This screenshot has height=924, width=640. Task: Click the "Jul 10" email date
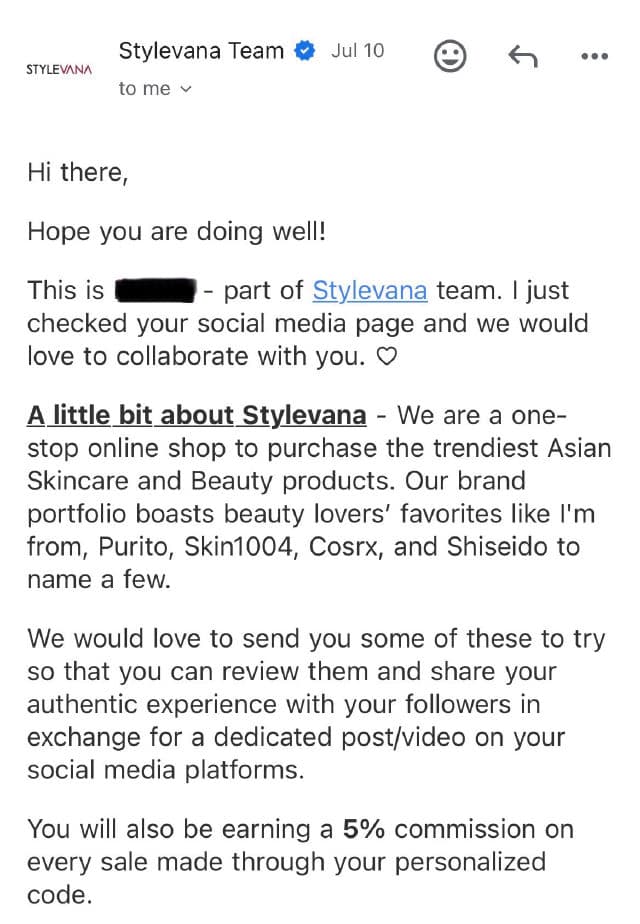[x=357, y=51]
